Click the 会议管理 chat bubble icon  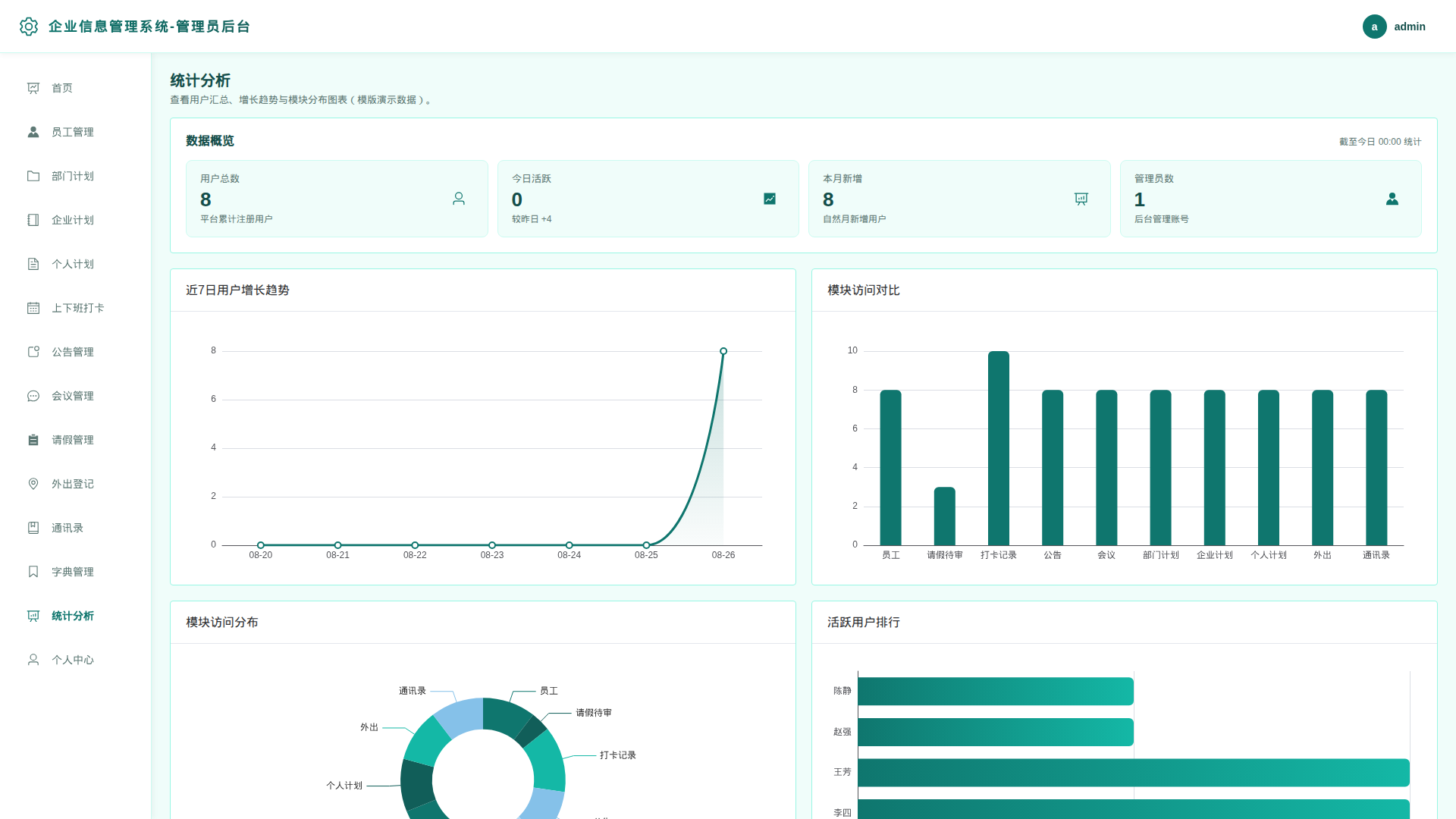coord(33,396)
